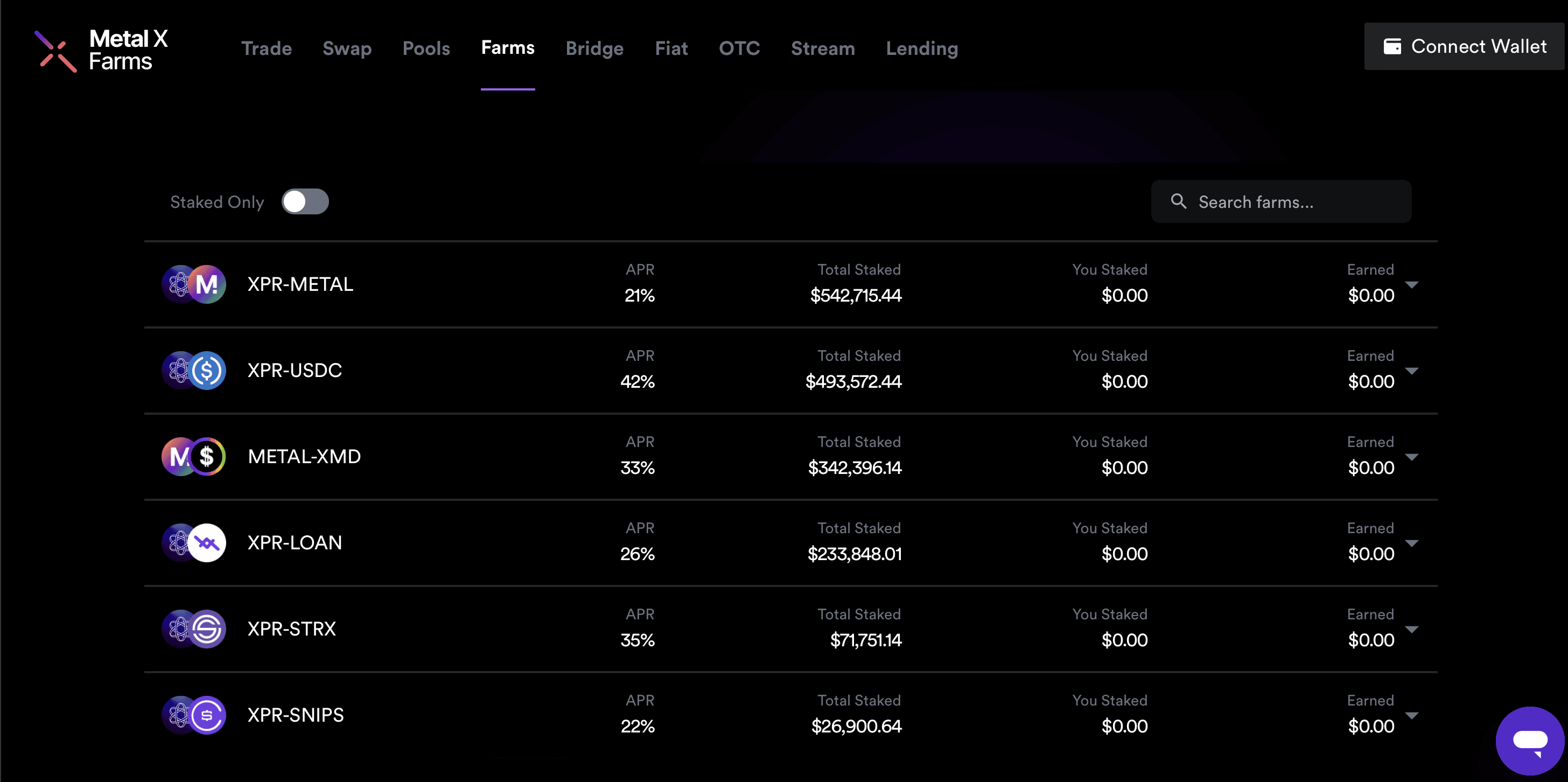1568x782 pixels.
Task: Open the Lending tab
Action: [921, 48]
